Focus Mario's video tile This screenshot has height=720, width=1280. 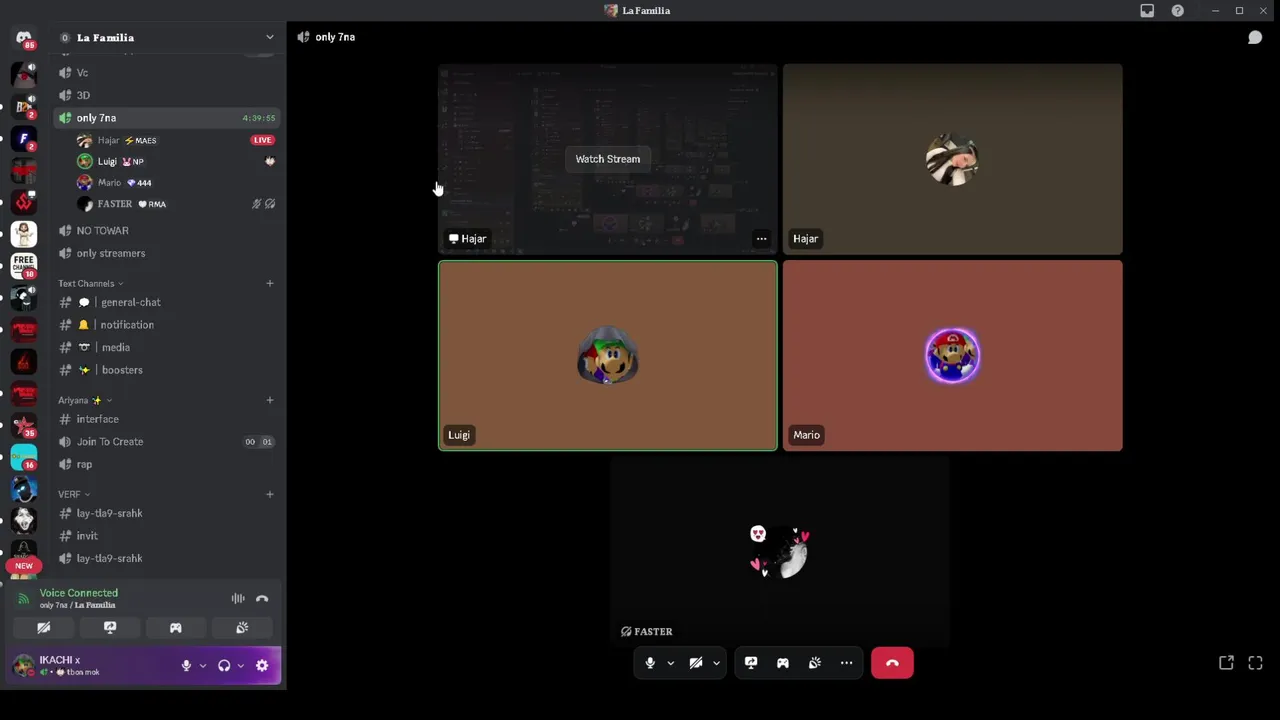click(953, 356)
